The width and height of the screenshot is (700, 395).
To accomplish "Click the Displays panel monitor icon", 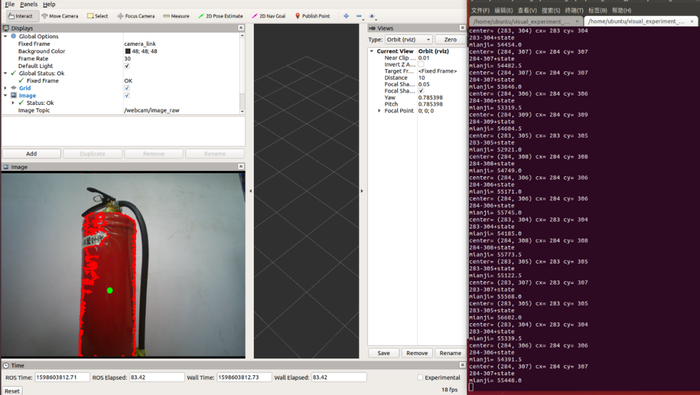I will point(6,28).
